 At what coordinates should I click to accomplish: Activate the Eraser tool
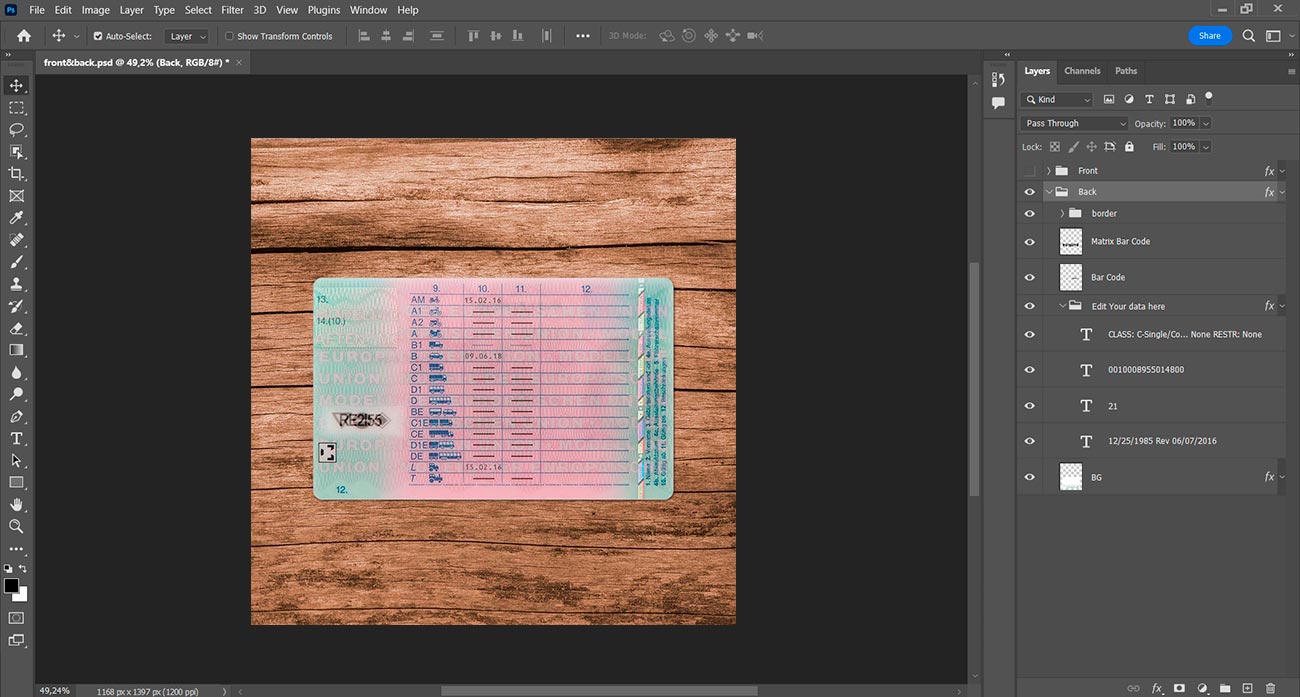16,328
